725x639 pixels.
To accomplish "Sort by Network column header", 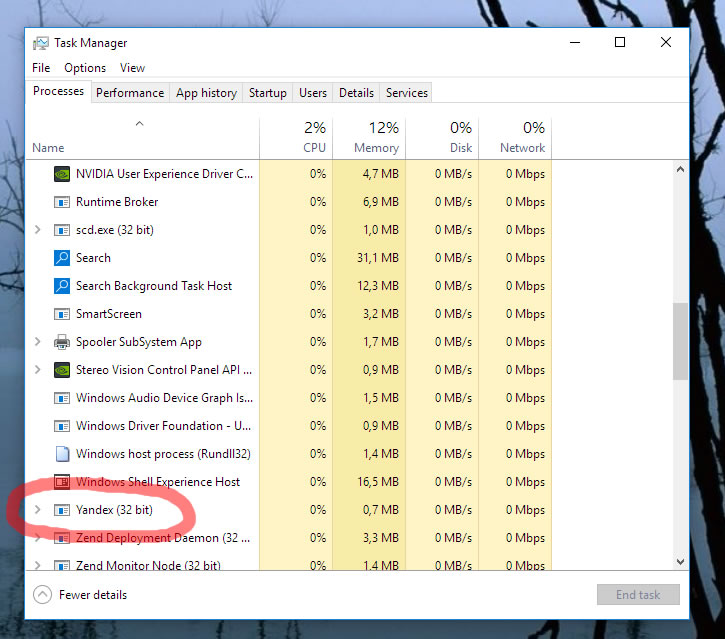I will [515, 139].
